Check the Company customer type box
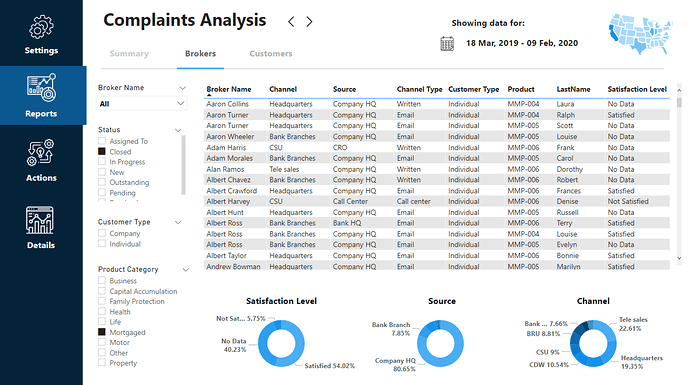The height and width of the screenshot is (385, 690). click(102, 233)
